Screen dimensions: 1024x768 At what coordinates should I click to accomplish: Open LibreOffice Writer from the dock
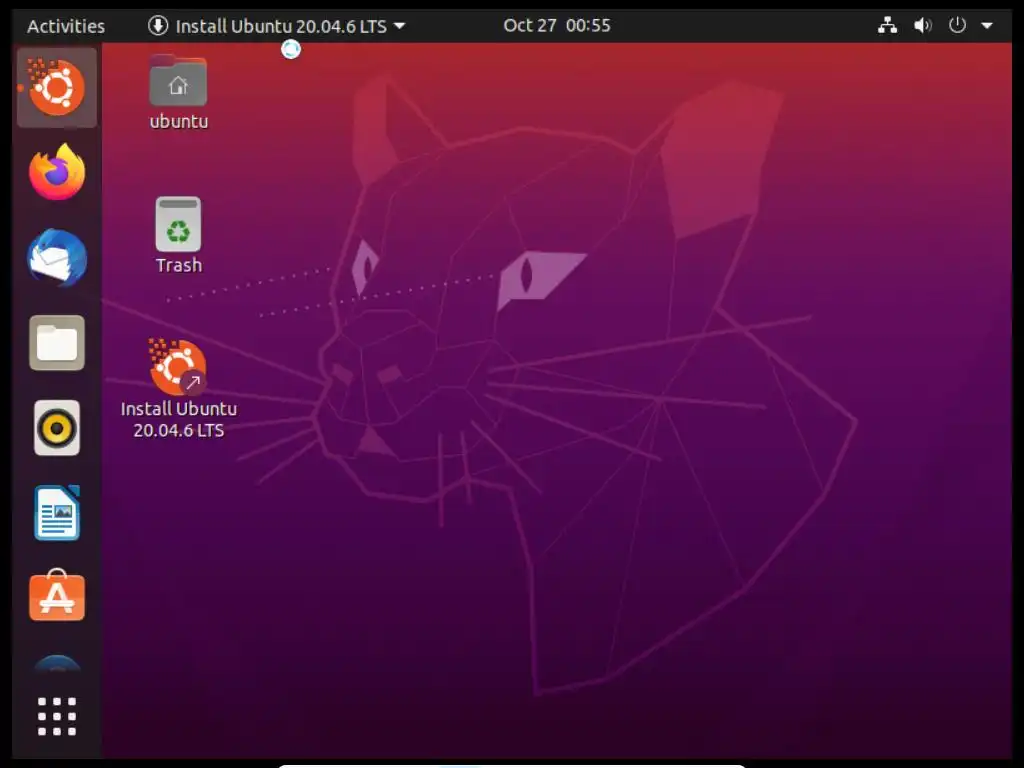57,513
